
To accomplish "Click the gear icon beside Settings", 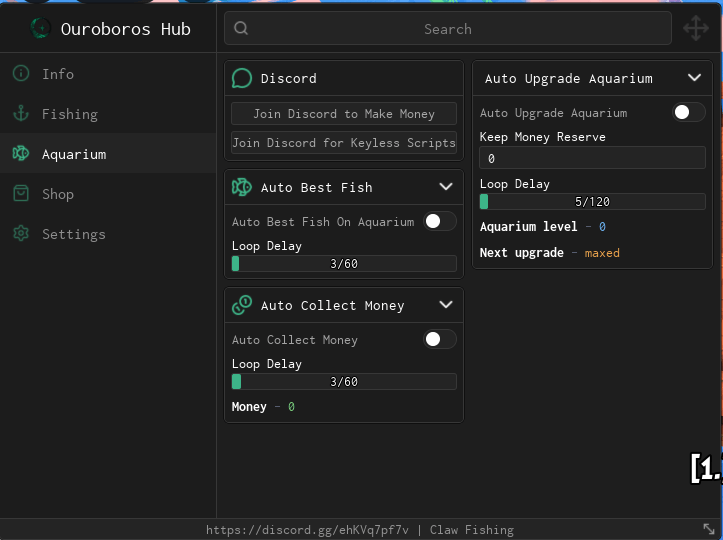I will point(21,234).
